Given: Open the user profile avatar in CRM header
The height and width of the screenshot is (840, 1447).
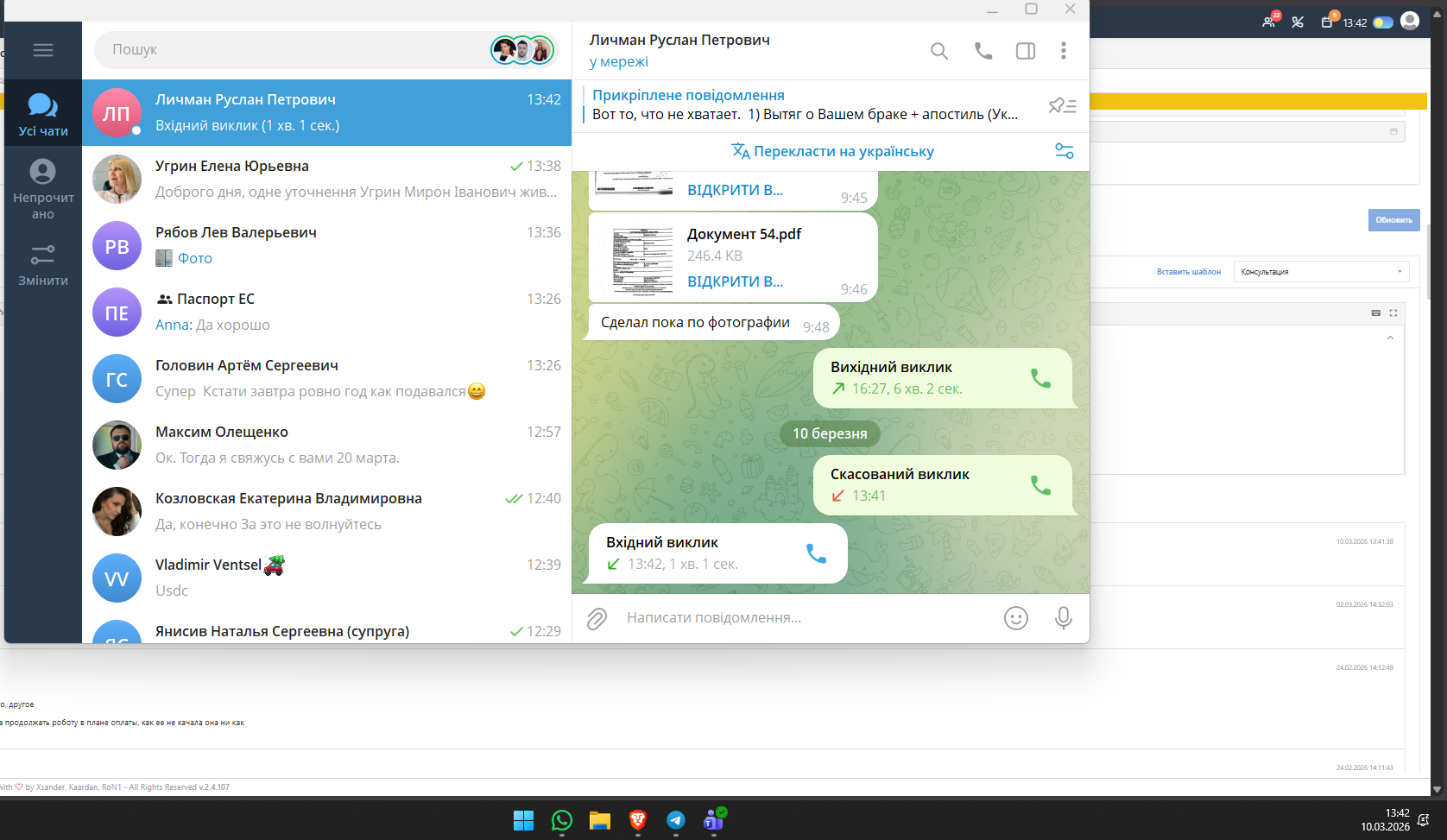Looking at the screenshot, I should [1410, 21].
